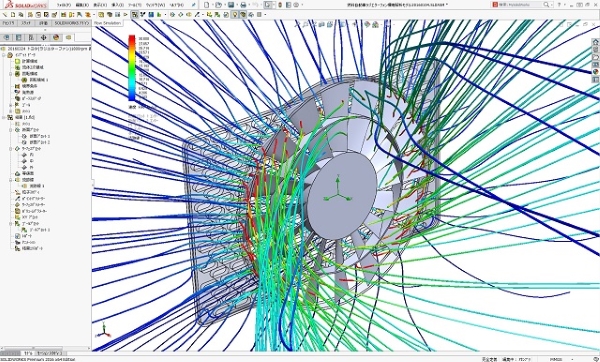Switch to the Flow Simulation tab
The width and height of the screenshot is (600, 362).
pyautogui.click(x=108, y=23)
